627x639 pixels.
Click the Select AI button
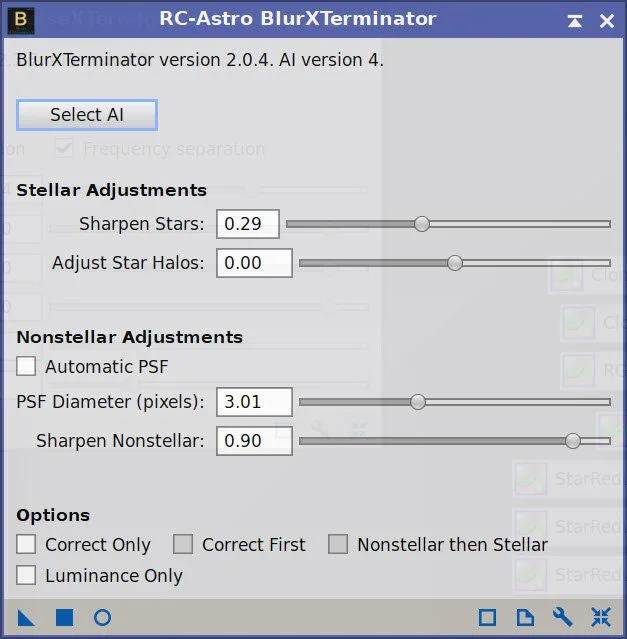[87, 115]
